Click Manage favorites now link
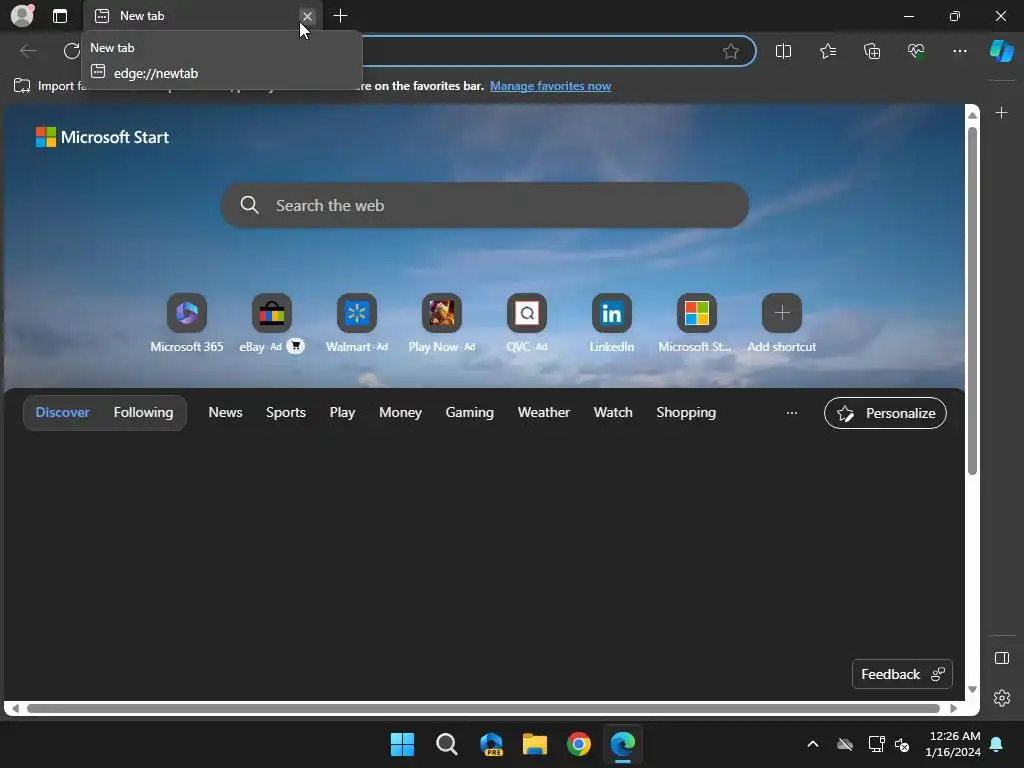Screen dimensions: 1024x768 [550, 86]
